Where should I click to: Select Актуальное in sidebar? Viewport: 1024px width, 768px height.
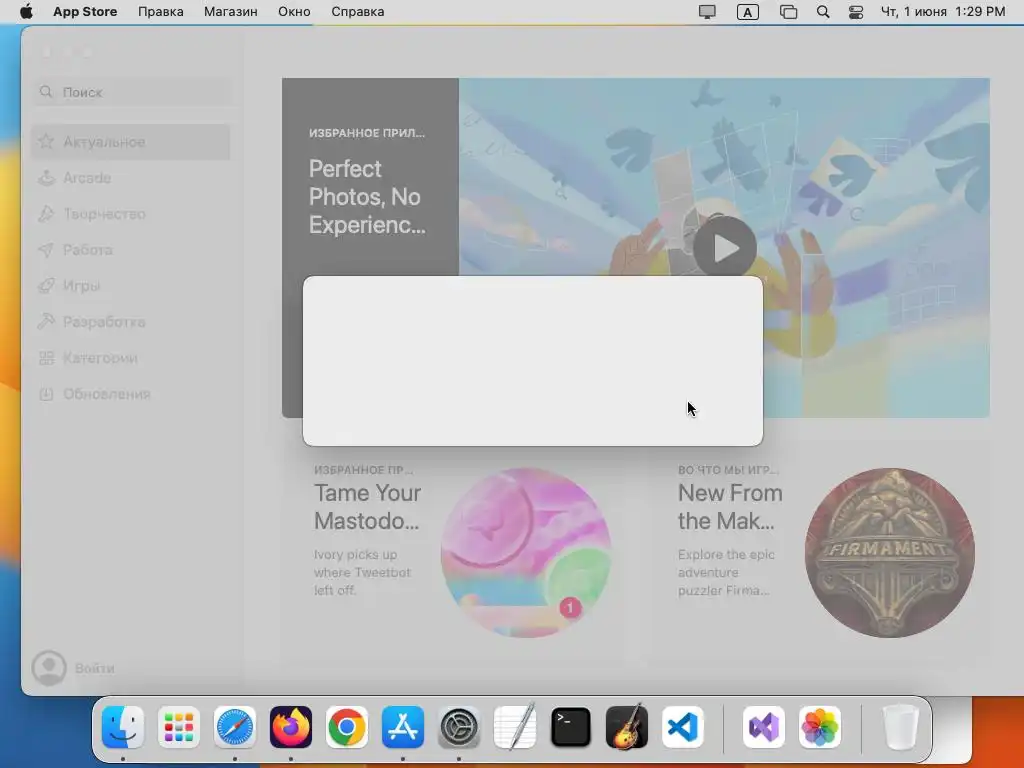tap(131, 142)
